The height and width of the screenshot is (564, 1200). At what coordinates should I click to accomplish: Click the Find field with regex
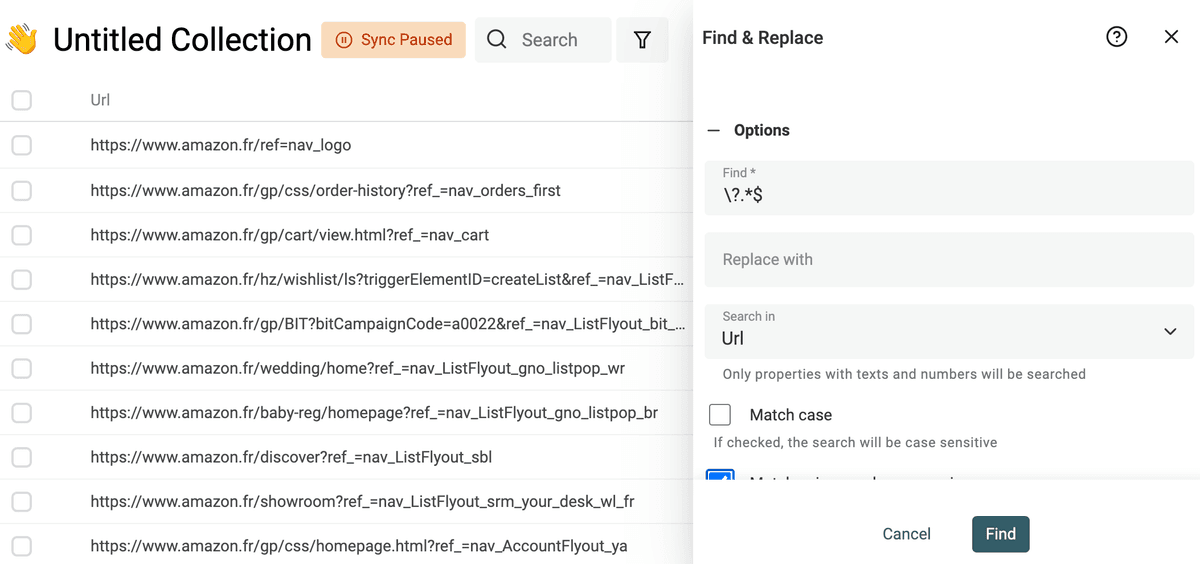coord(949,187)
